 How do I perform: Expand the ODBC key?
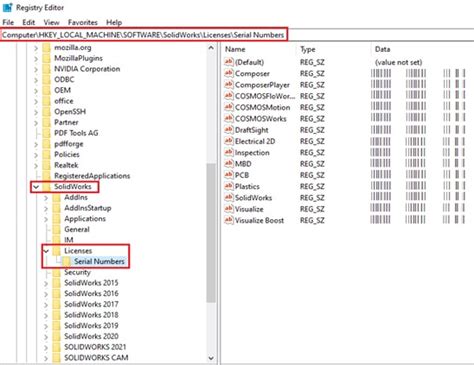pos(36,80)
